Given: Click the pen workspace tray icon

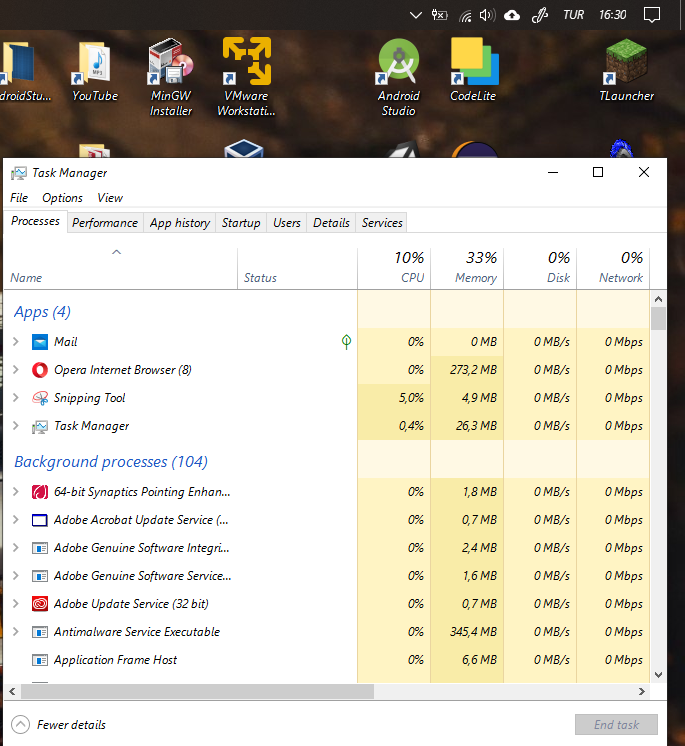Looking at the screenshot, I should 539,15.
